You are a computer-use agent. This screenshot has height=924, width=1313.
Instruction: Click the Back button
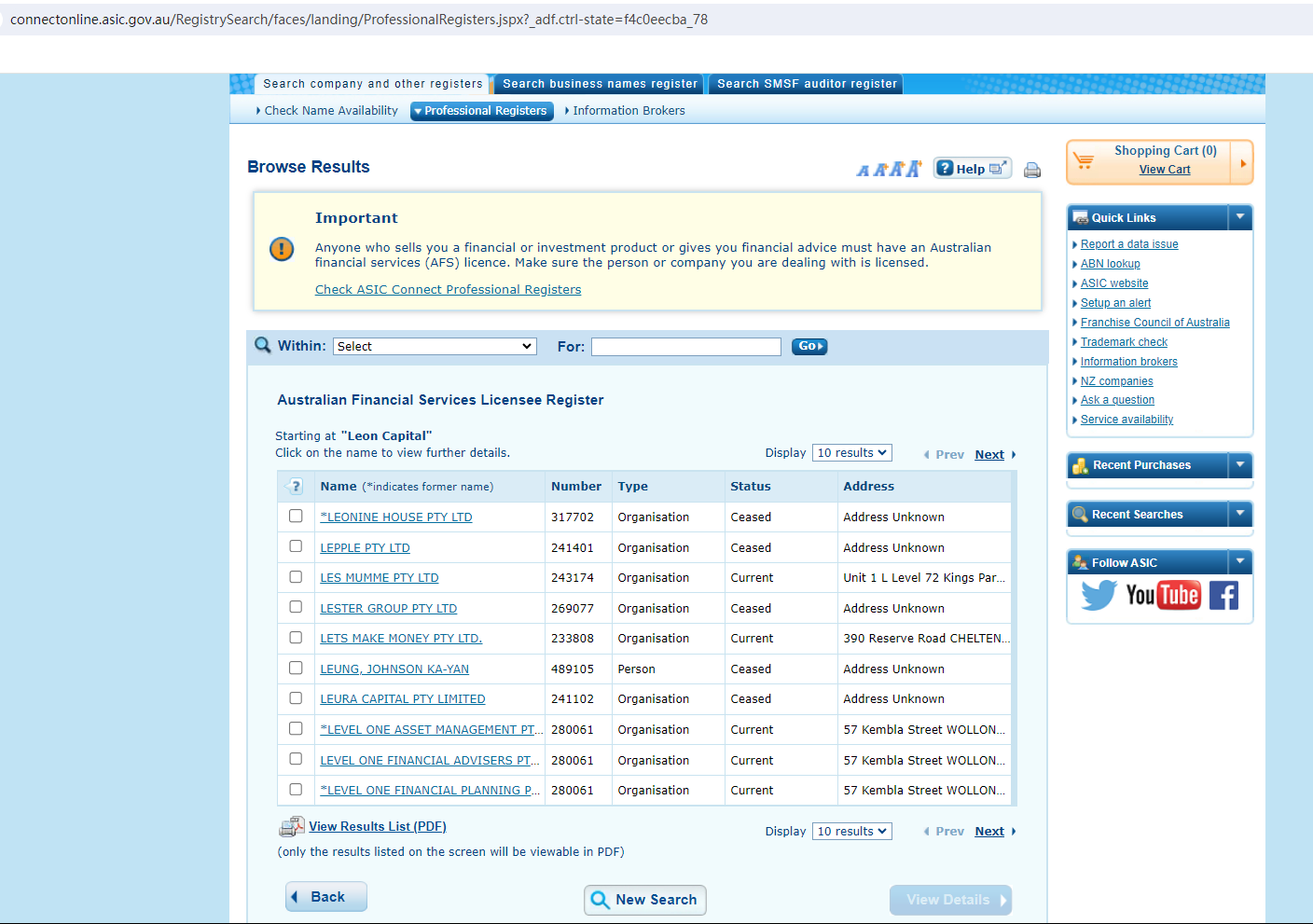[x=326, y=897]
